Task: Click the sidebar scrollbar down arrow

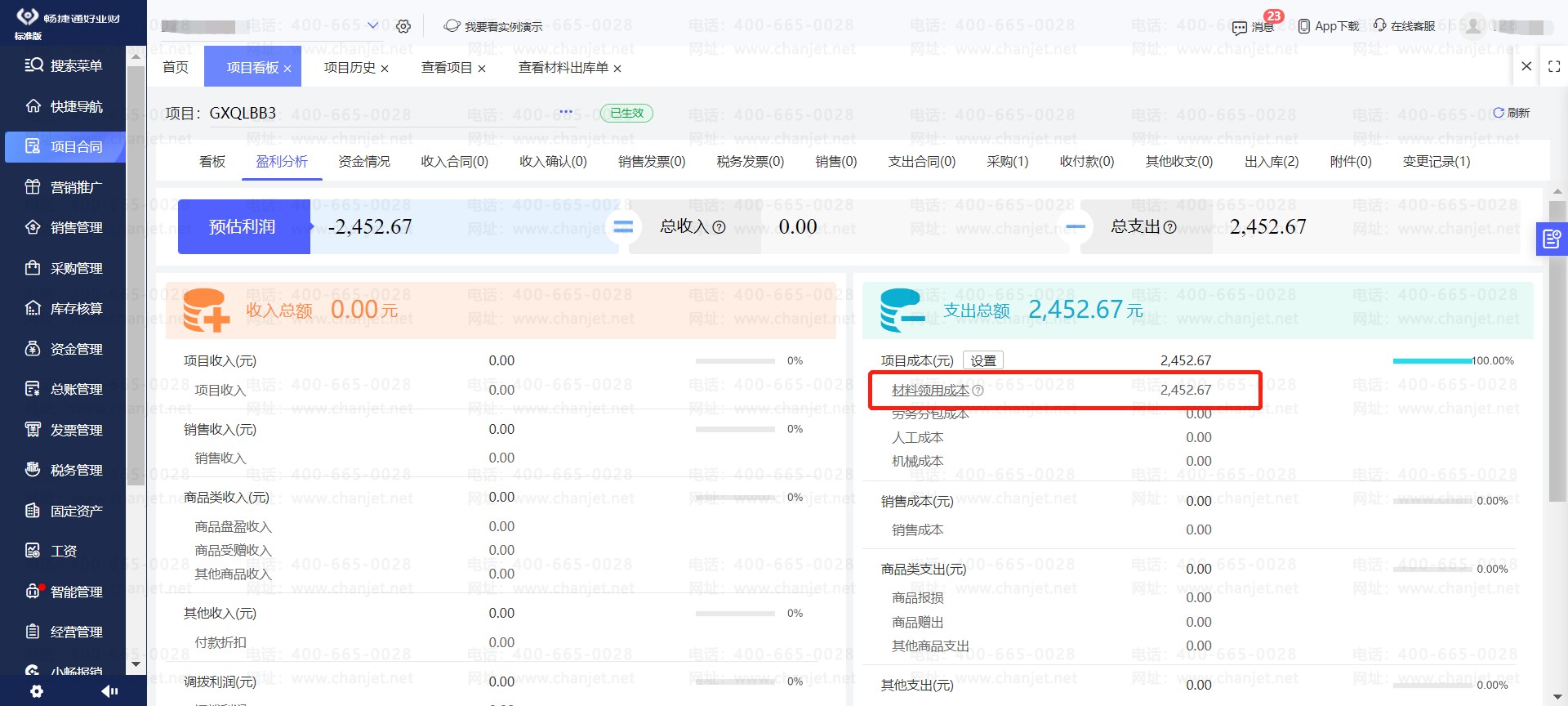Action: [x=136, y=664]
